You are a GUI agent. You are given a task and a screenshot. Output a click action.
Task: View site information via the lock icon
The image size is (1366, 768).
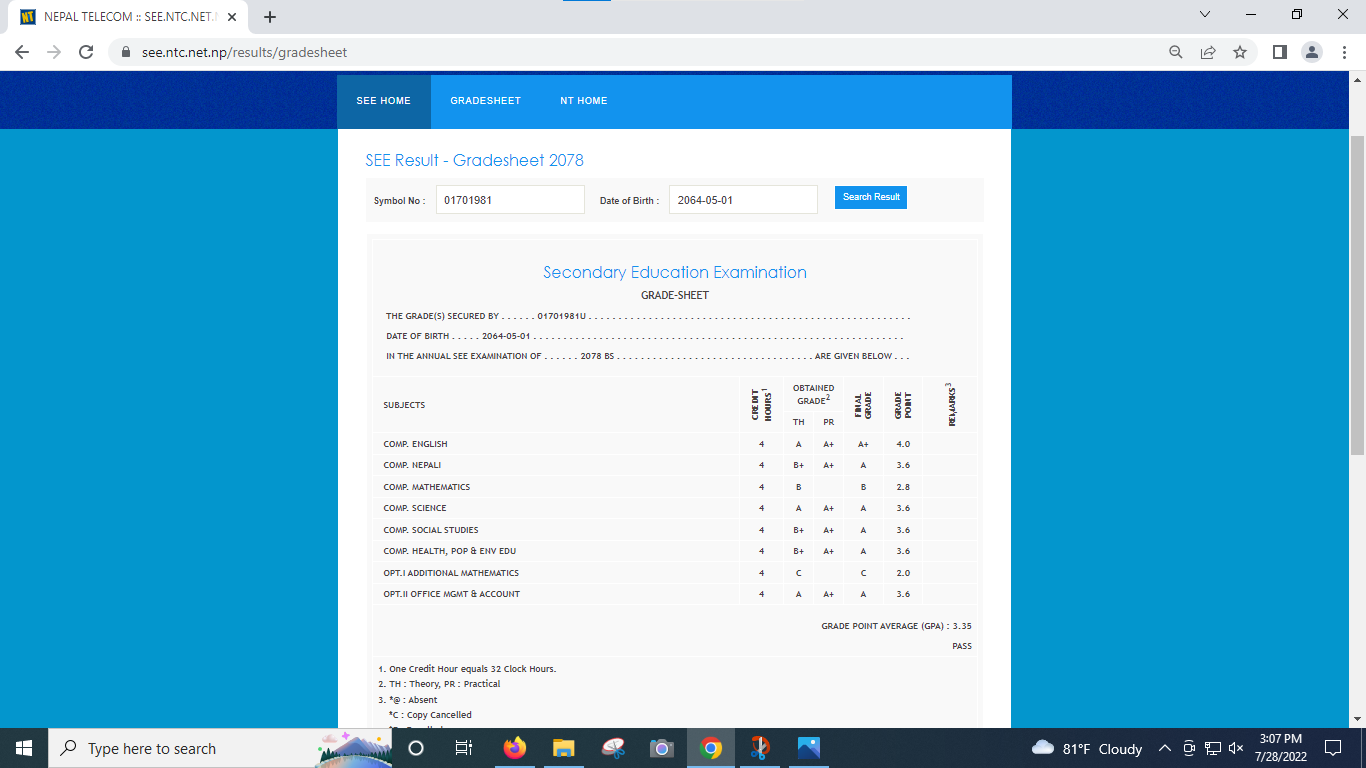(126, 52)
